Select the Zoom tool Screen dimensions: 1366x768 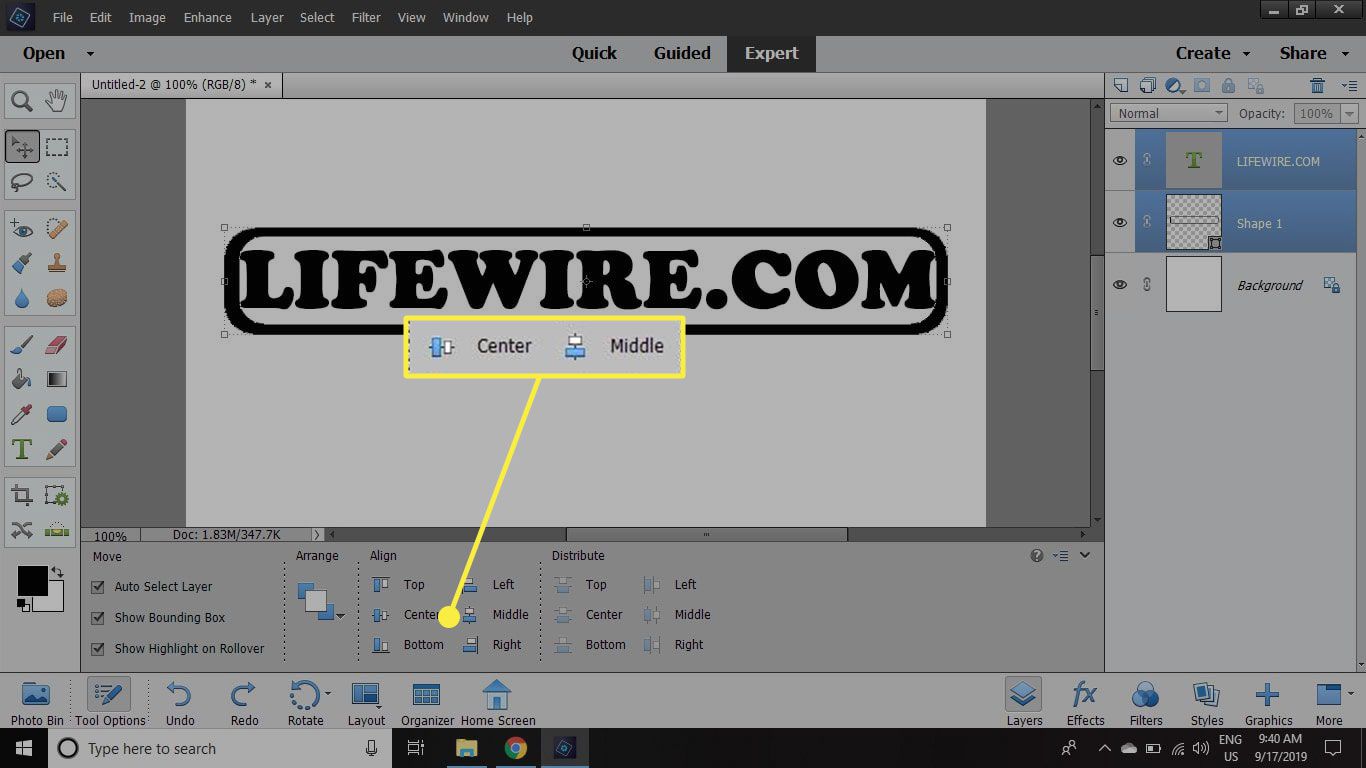click(x=22, y=101)
